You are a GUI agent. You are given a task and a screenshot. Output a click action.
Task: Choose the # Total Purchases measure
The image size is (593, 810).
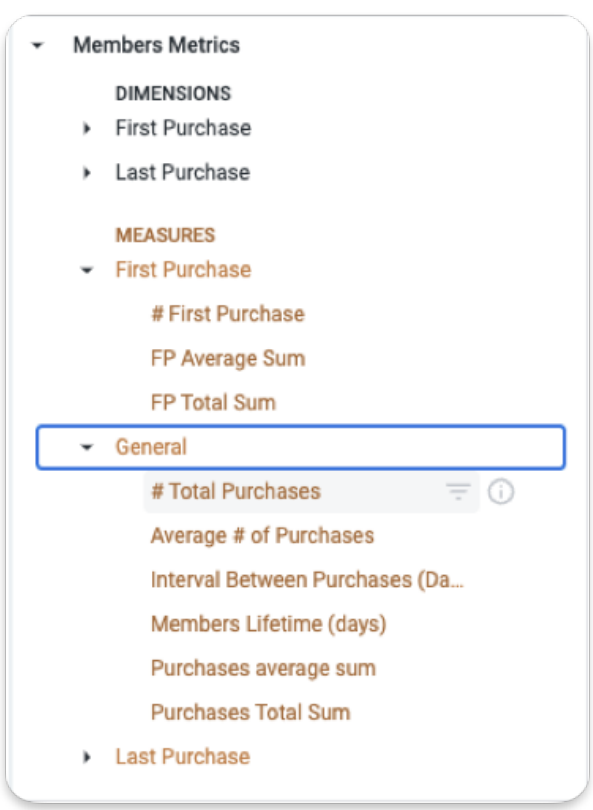tap(236, 492)
